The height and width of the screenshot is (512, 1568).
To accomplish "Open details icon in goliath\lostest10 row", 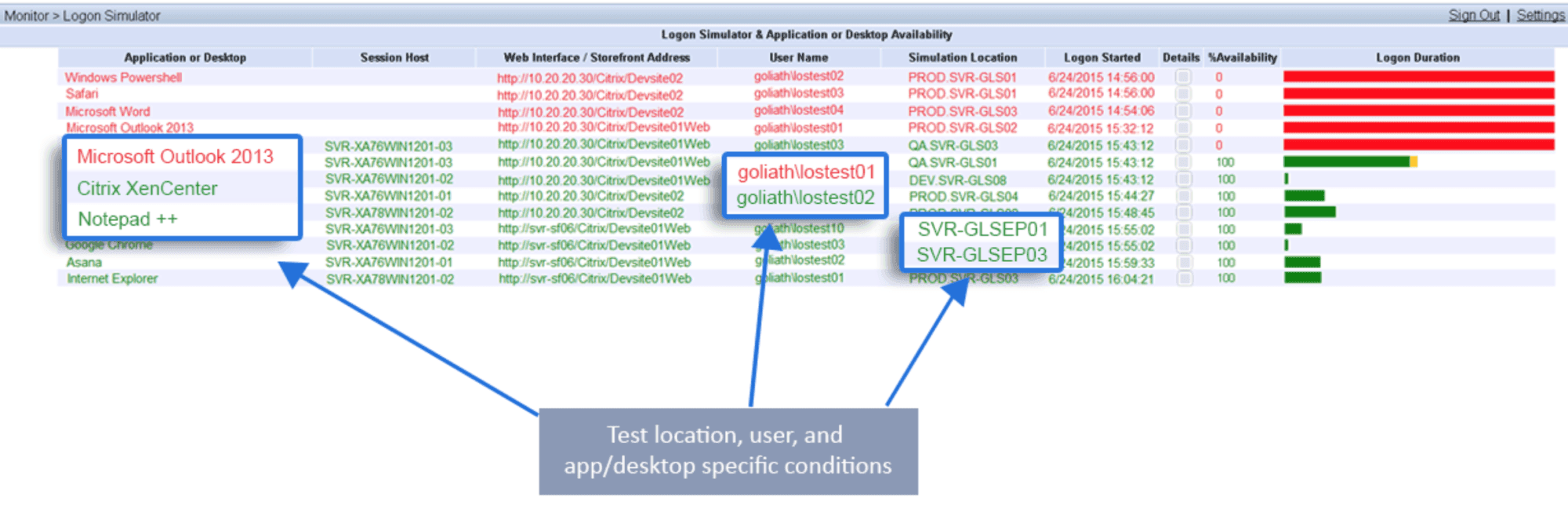I will [1183, 230].
